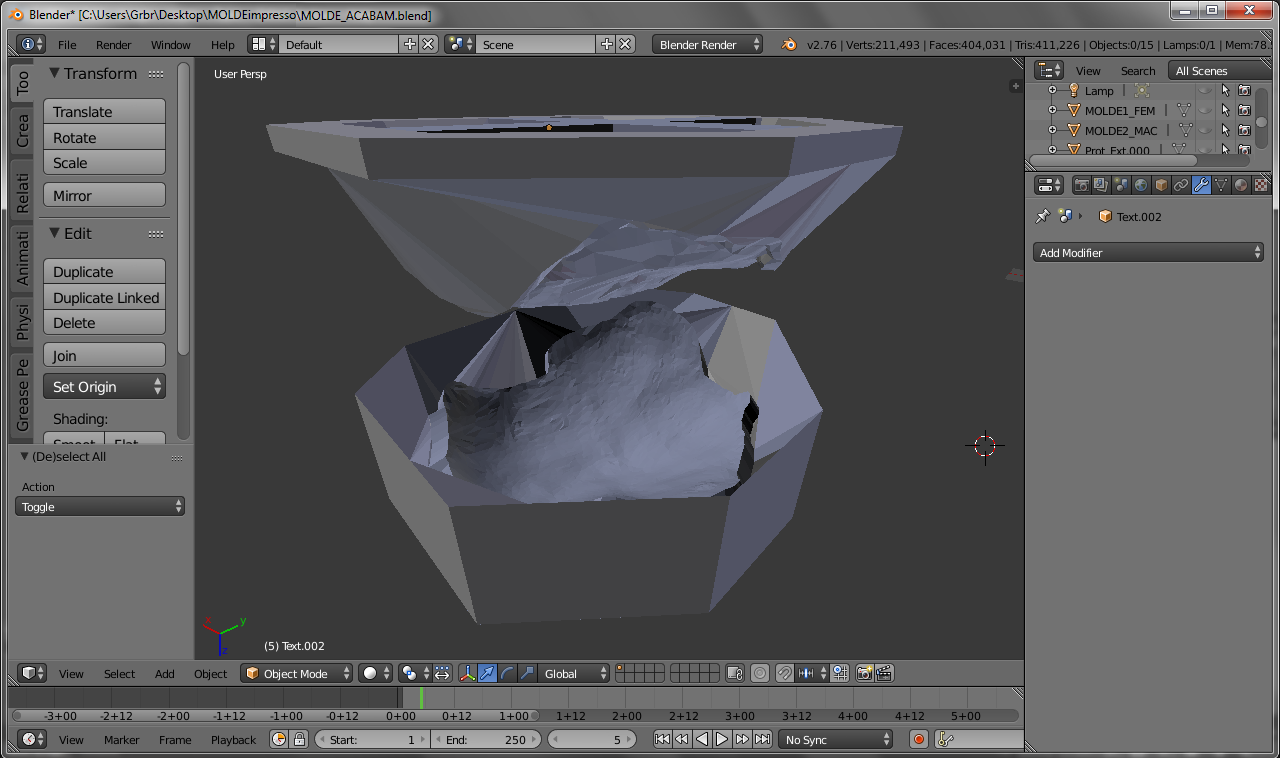This screenshot has height=758, width=1280.
Task: Open the File menu
Action: (67, 45)
